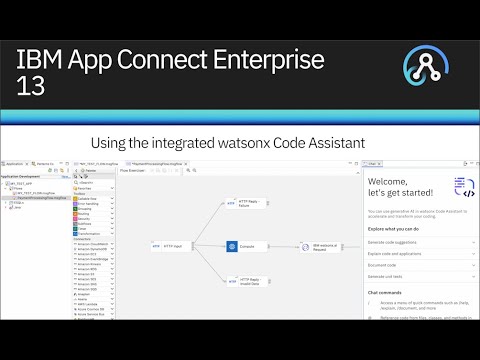Expand the ESQLs tree node
The width and height of the screenshot is (480, 360).
(x=6, y=203)
